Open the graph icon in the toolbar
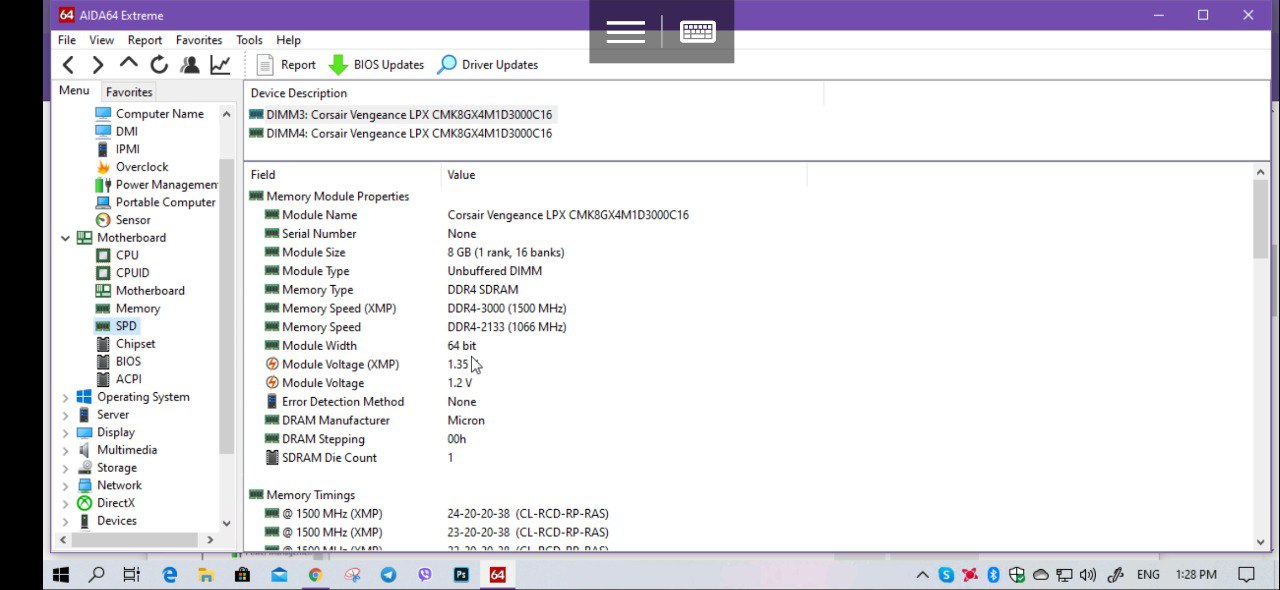The width and height of the screenshot is (1280, 590). (x=220, y=65)
